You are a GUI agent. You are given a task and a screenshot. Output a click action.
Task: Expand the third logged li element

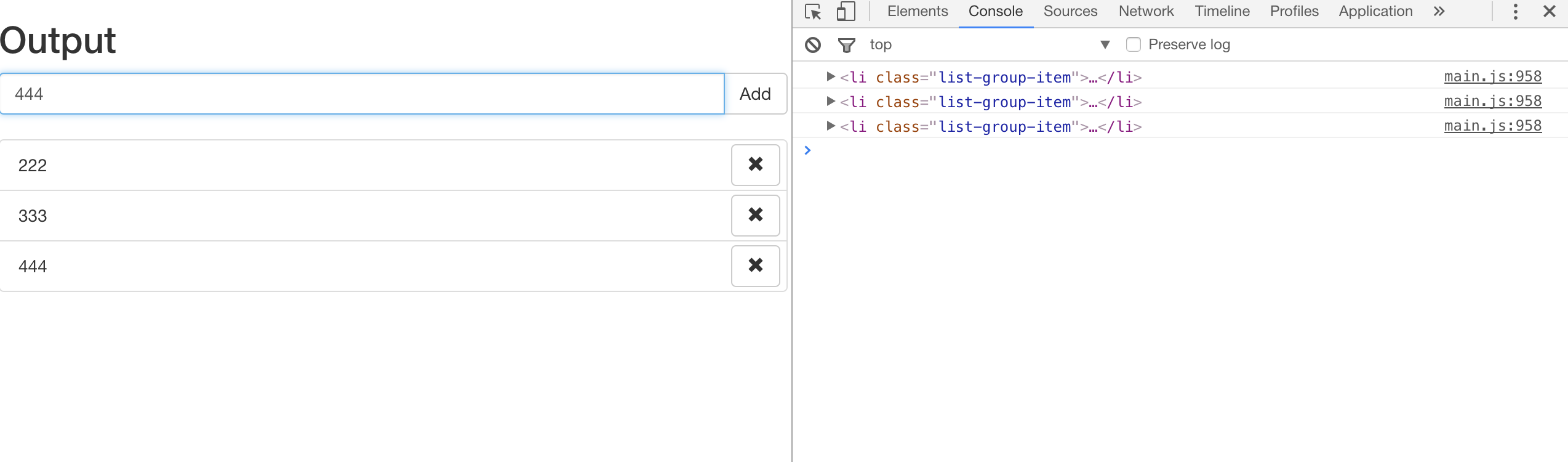tap(831, 126)
